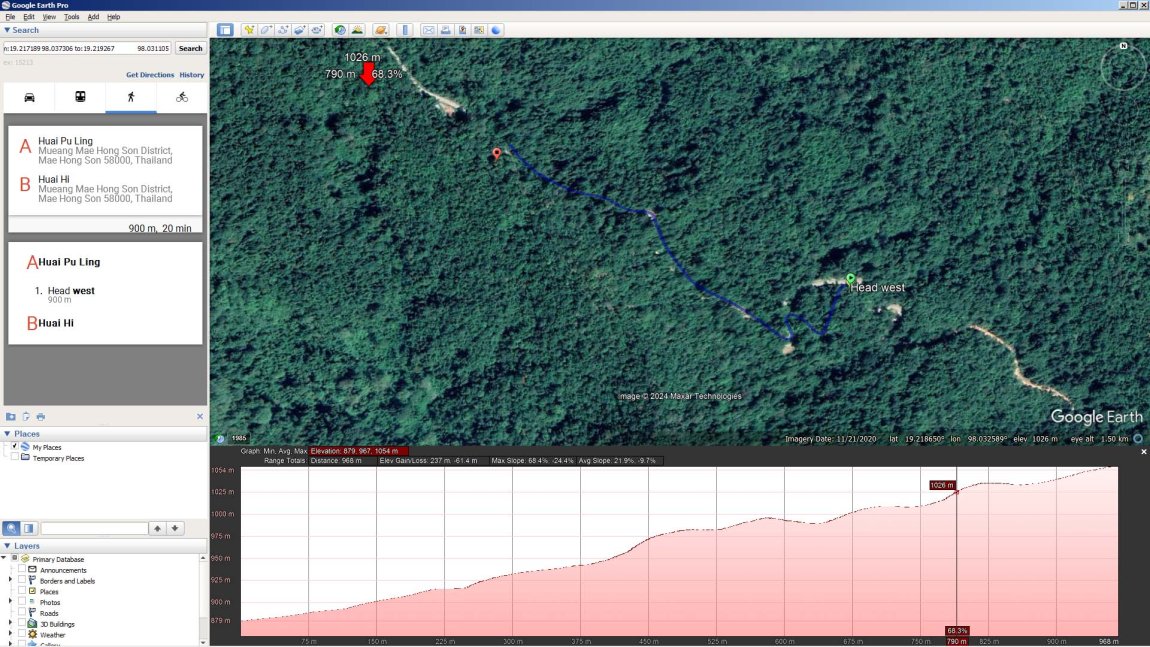The width and height of the screenshot is (1150, 647).
Task: Enable the 3D Buildings layer
Action: (23, 624)
